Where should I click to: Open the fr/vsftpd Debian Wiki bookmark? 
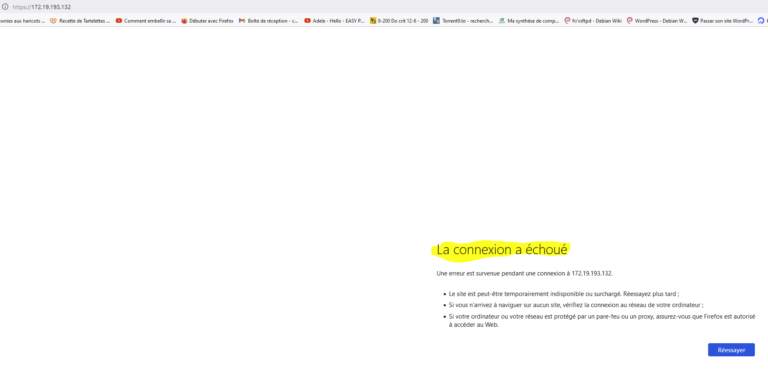click(593, 21)
